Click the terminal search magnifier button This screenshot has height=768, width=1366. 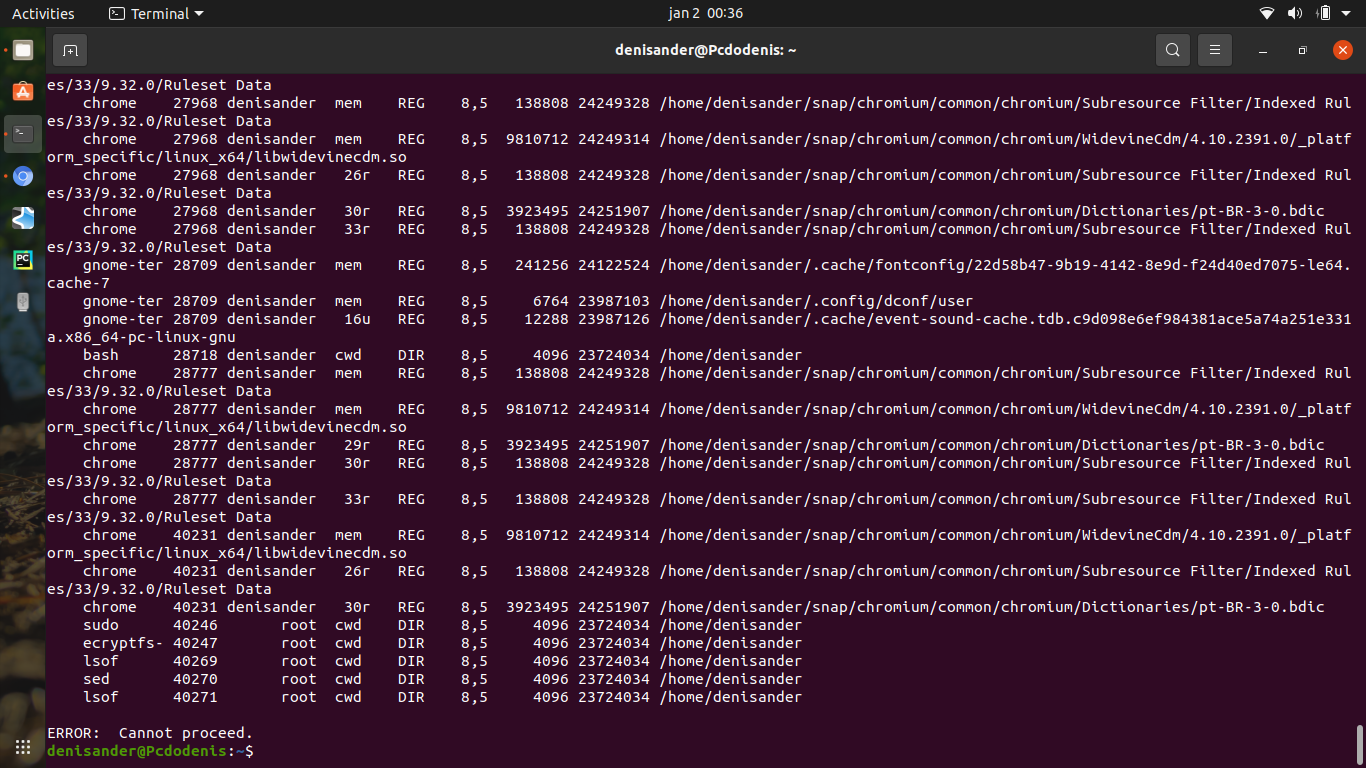click(1172, 50)
